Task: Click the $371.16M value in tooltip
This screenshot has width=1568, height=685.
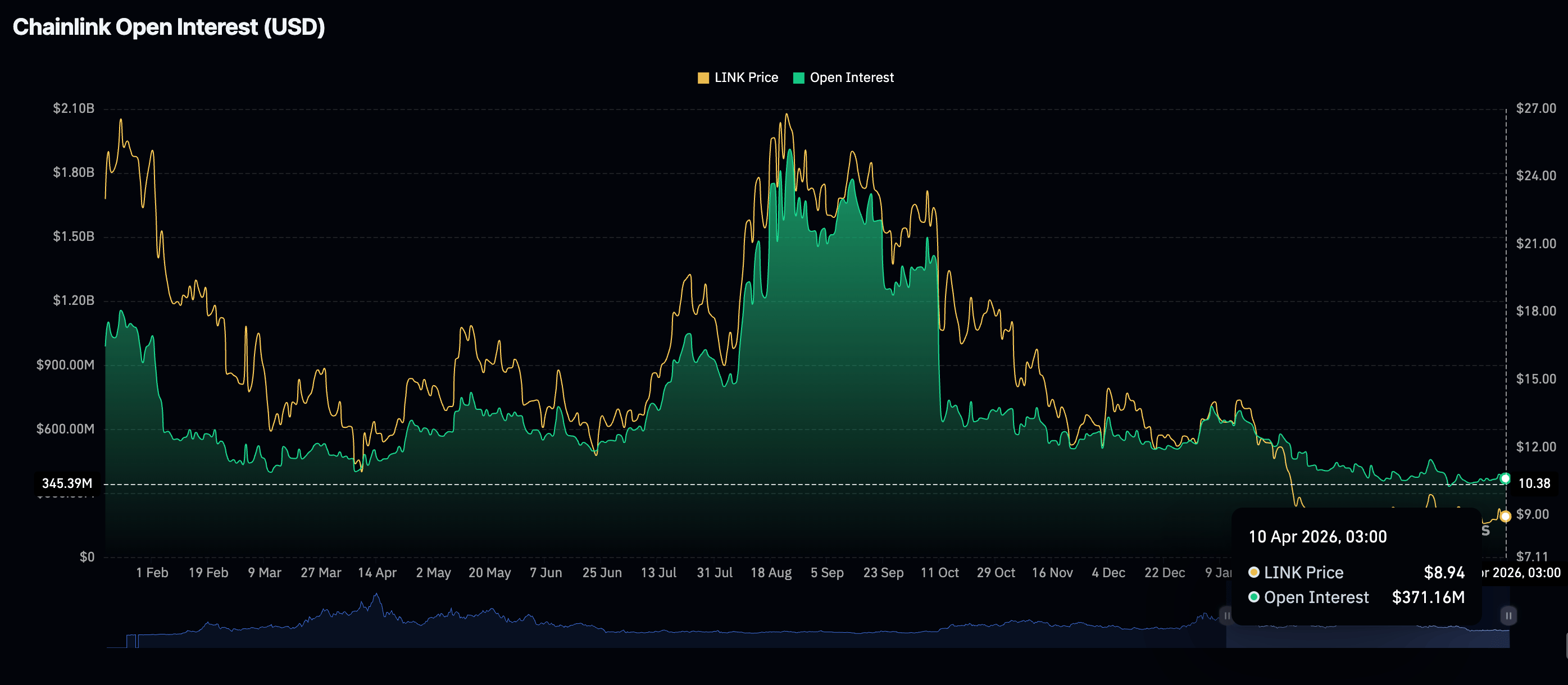Action: pyautogui.click(x=1428, y=597)
